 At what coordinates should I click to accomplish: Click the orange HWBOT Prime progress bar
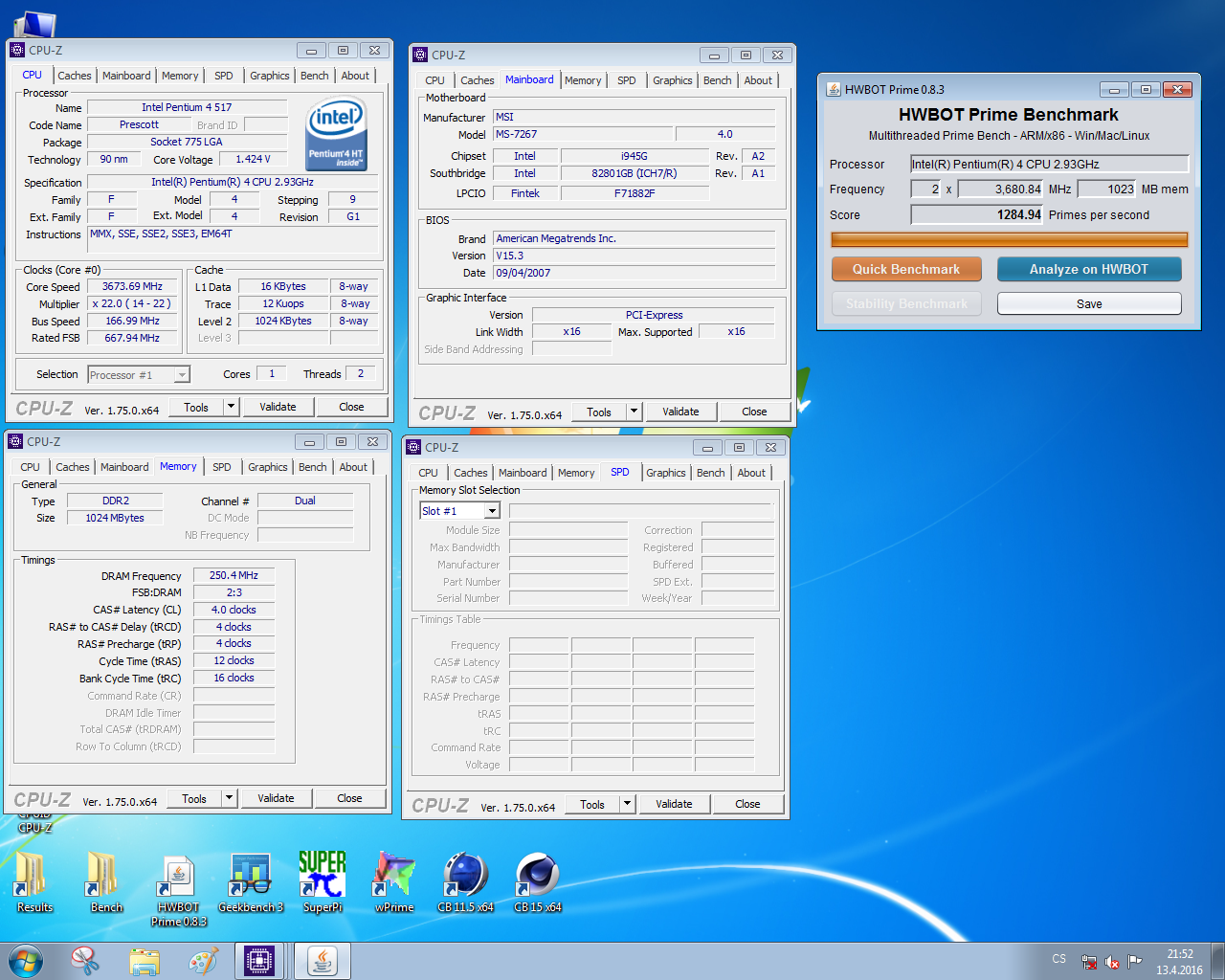(1009, 239)
